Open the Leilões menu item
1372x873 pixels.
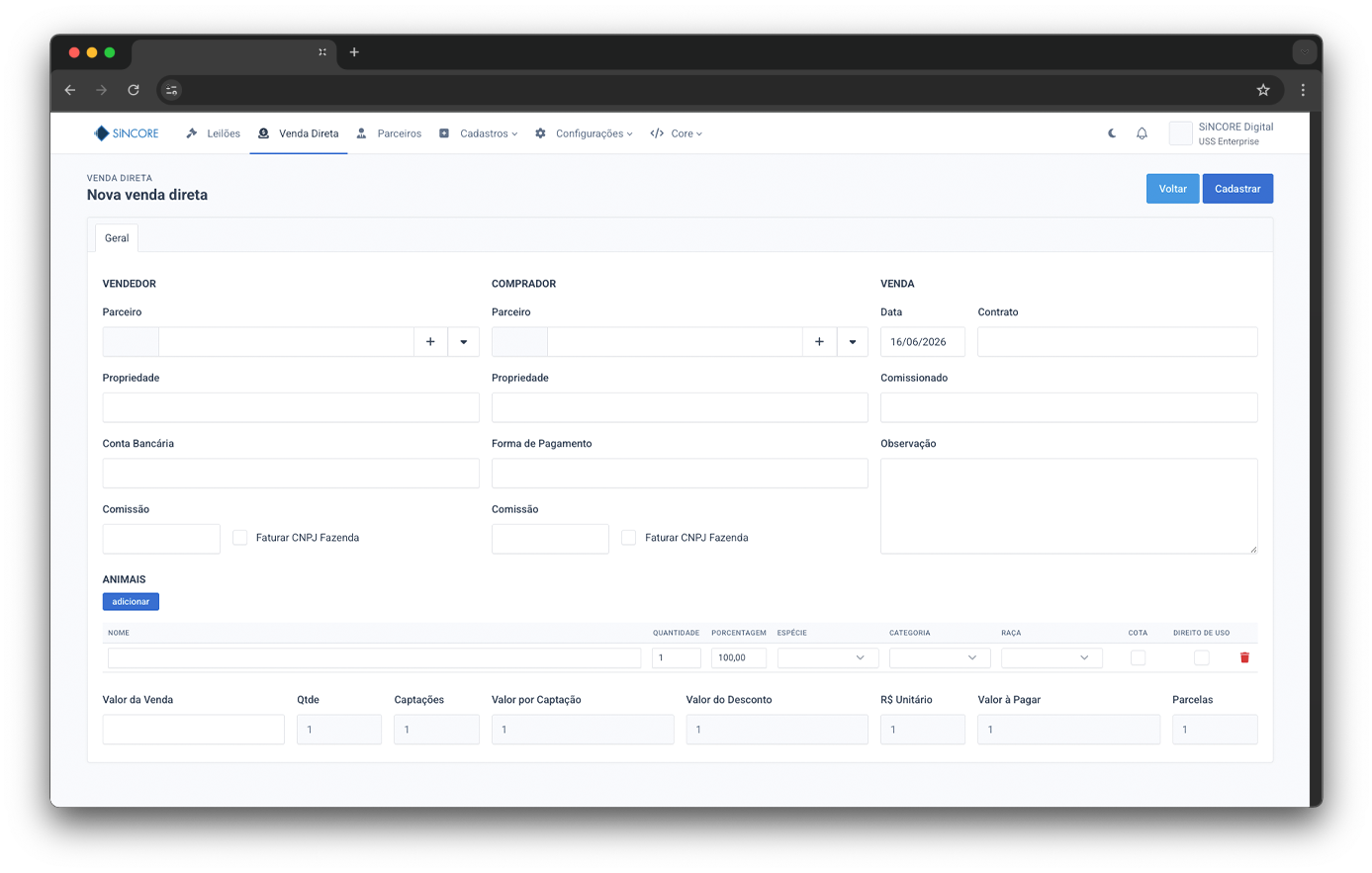click(x=214, y=133)
